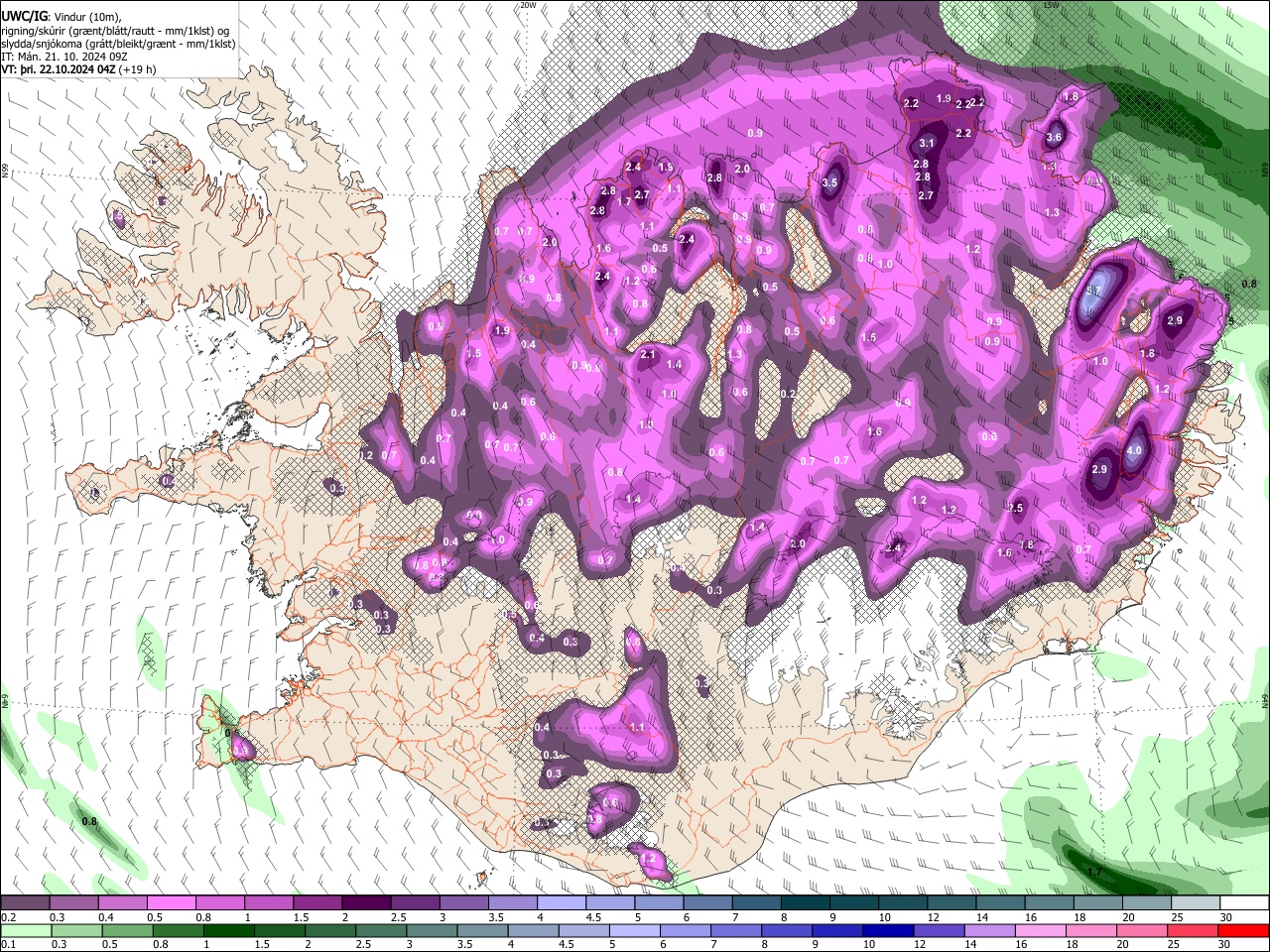
Task: Pick the darkest purple 2 swatch in snow legend
Action: pos(366,902)
